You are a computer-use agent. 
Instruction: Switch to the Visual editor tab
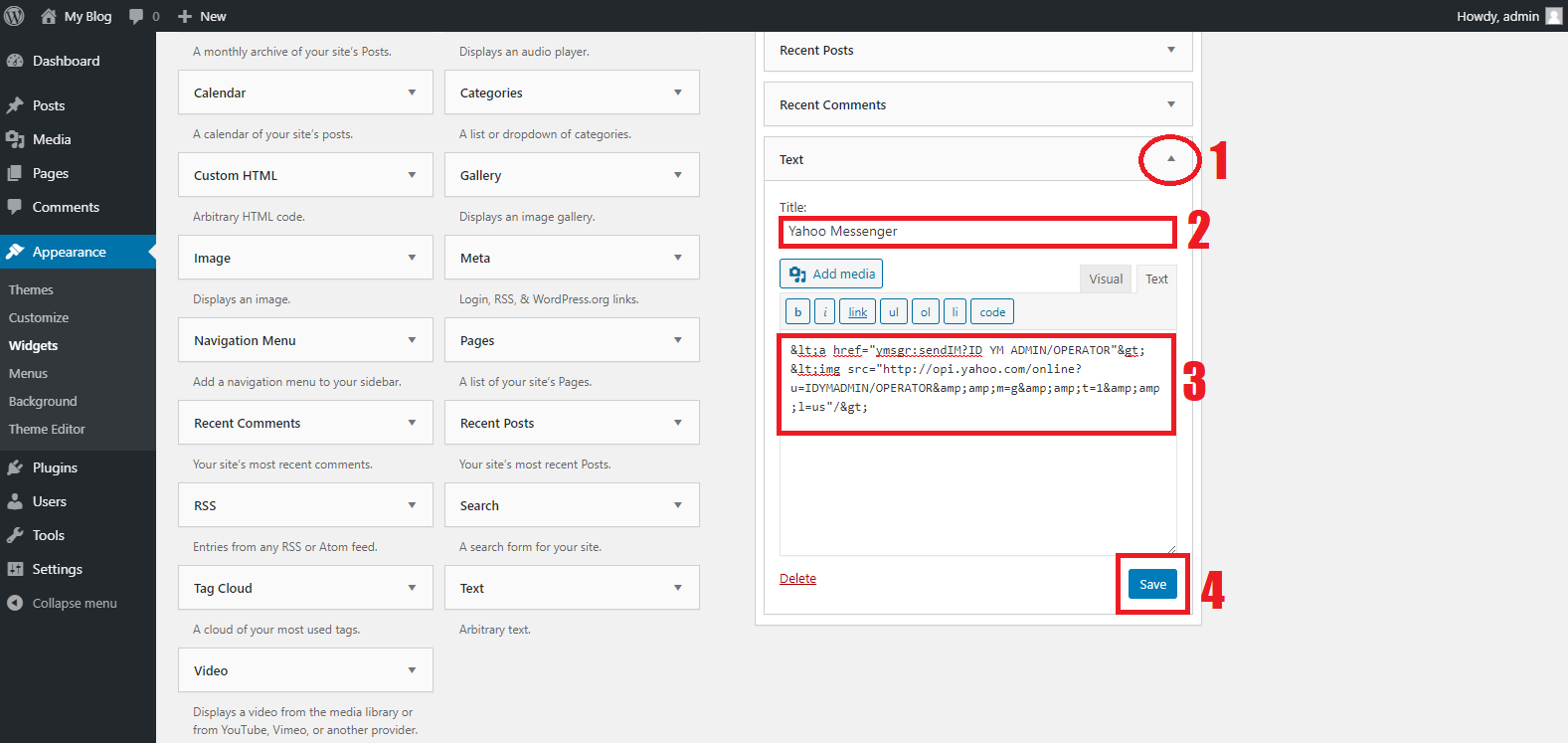click(x=1105, y=279)
